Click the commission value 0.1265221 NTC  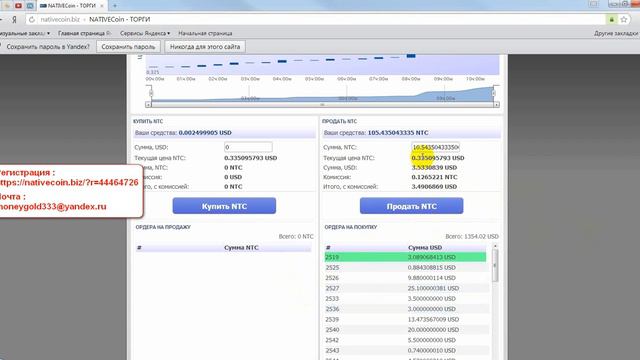click(x=434, y=177)
